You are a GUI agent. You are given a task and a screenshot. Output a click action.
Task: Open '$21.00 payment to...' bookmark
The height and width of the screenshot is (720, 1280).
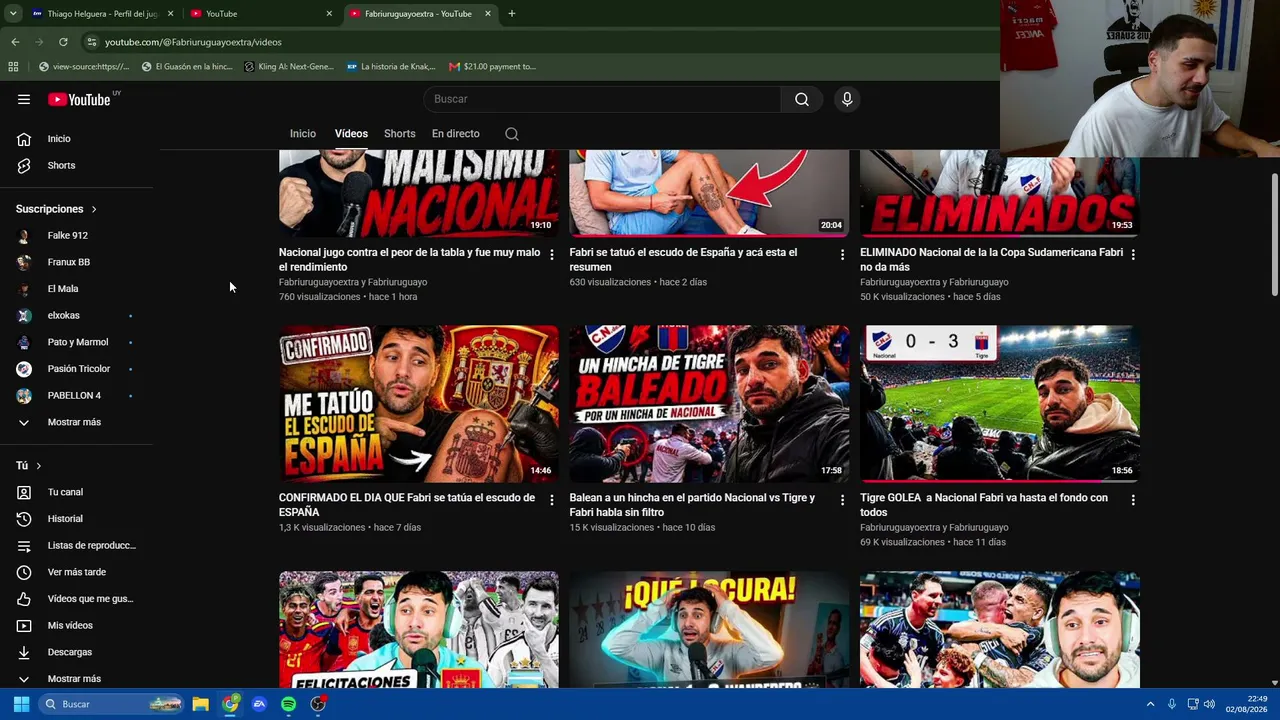click(x=492, y=67)
